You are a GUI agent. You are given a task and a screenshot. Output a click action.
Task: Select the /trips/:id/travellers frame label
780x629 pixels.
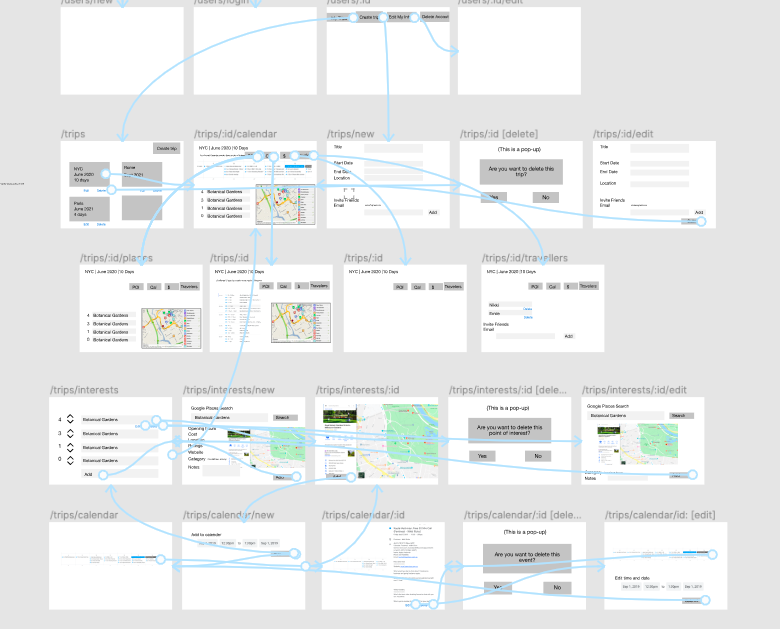pos(525,258)
